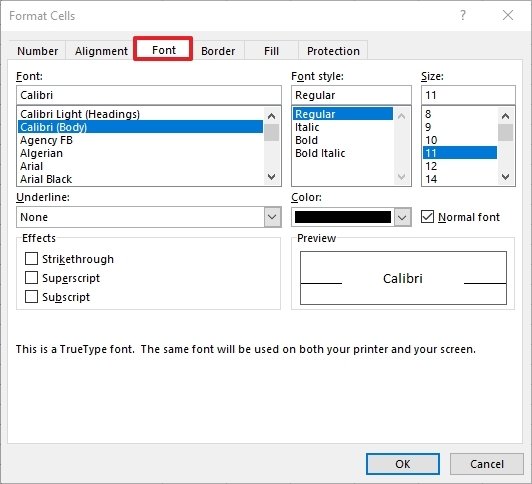This screenshot has width=532, height=484.
Task: Go to the Protection tab
Action: coord(333,51)
